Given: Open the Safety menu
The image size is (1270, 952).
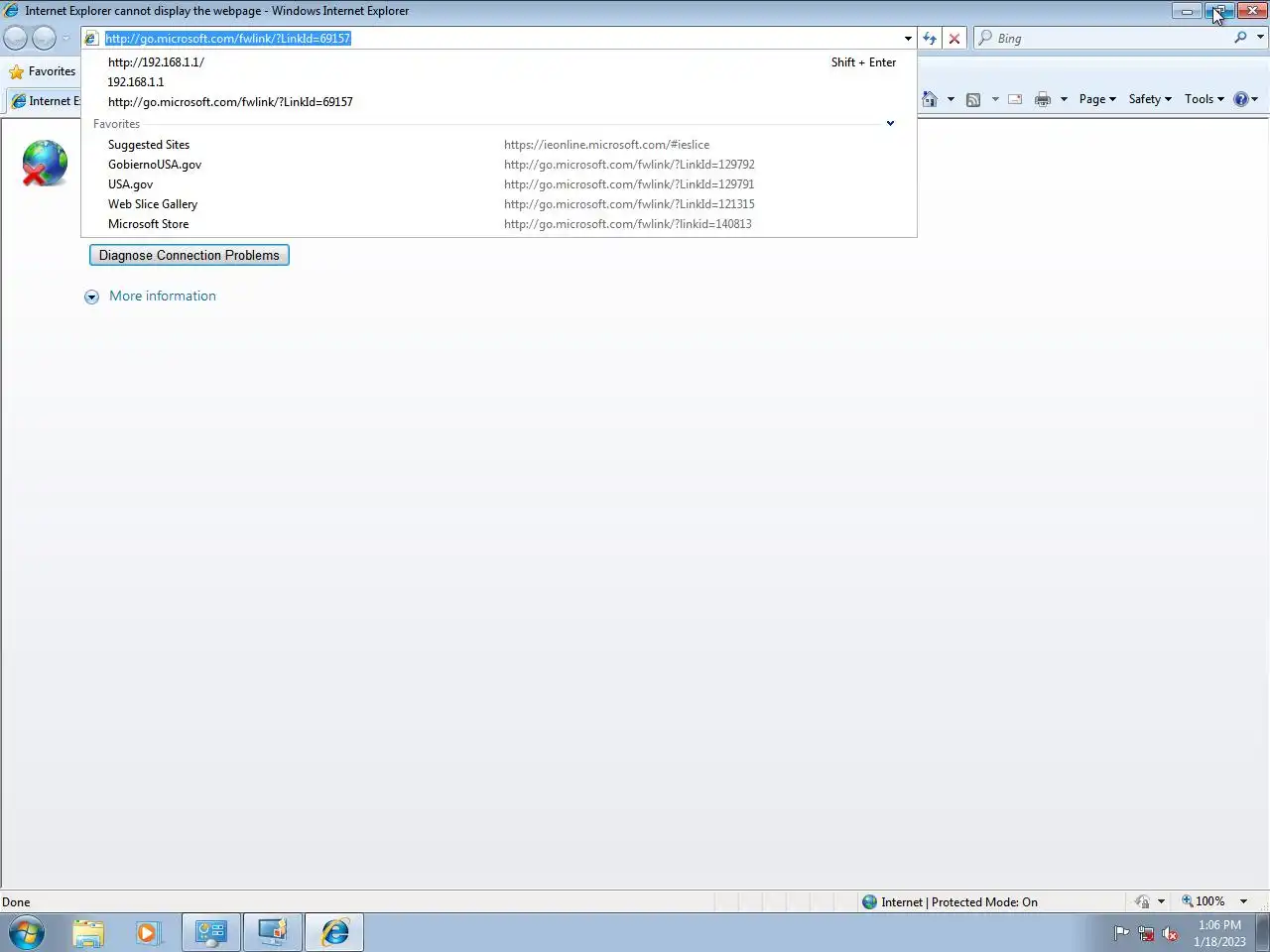Looking at the screenshot, I should 1150,99.
